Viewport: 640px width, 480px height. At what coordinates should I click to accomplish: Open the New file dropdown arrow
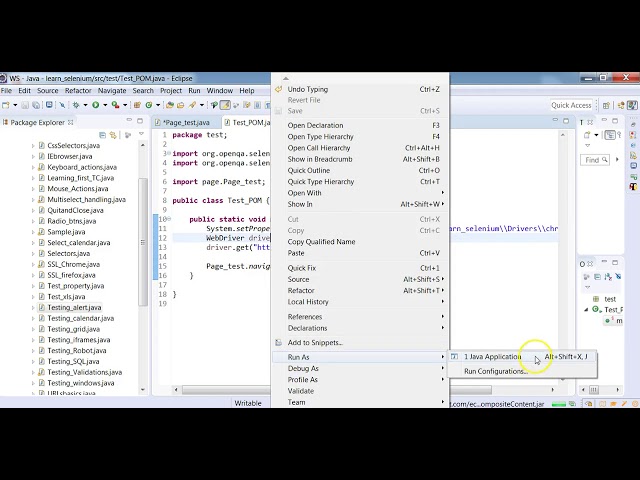click(16, 105)
